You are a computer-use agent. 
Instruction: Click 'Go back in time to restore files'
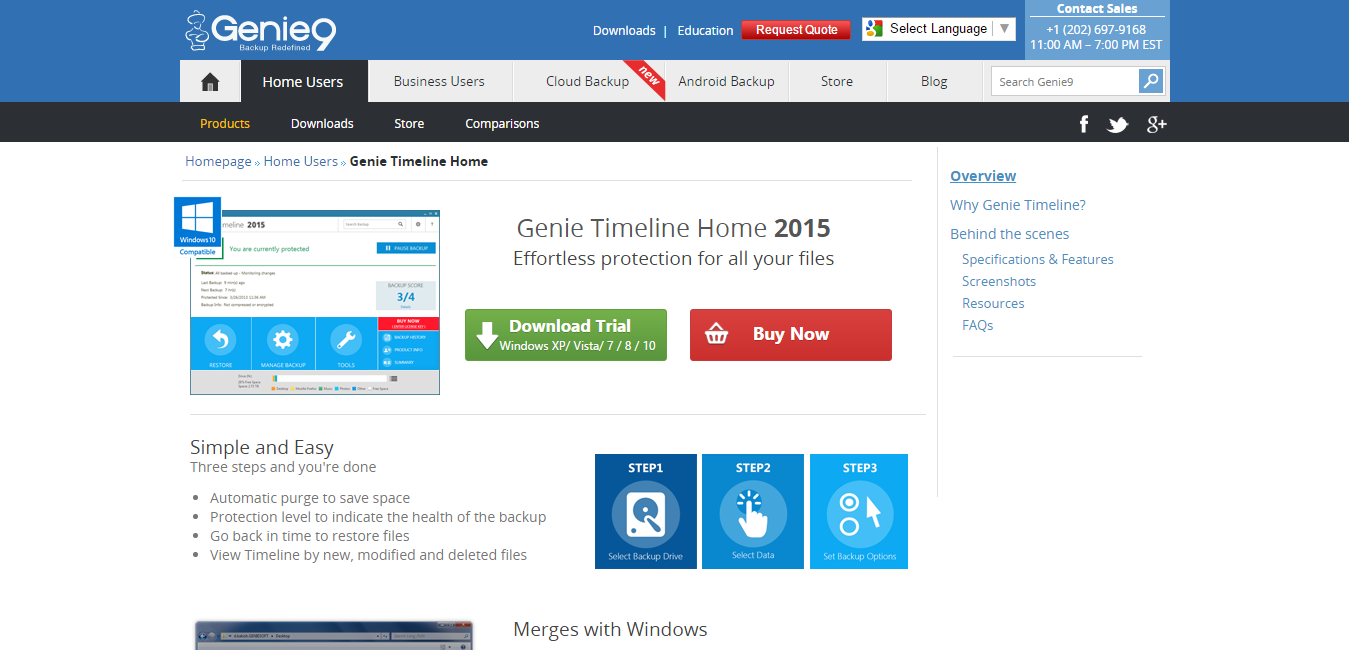(x=310, y=536)
